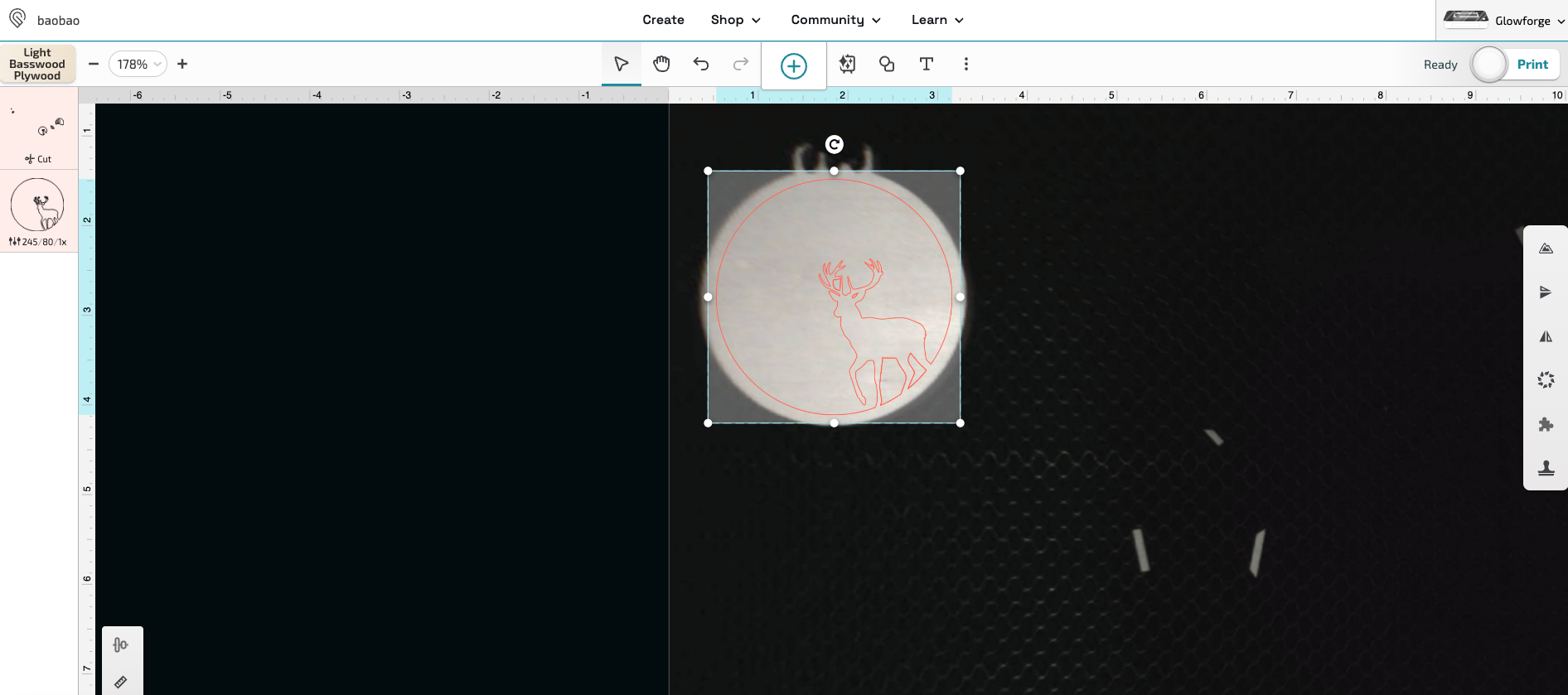Activate the hand pan tool
This screenshot has height=695, width=1568.
tap(661, 64)
